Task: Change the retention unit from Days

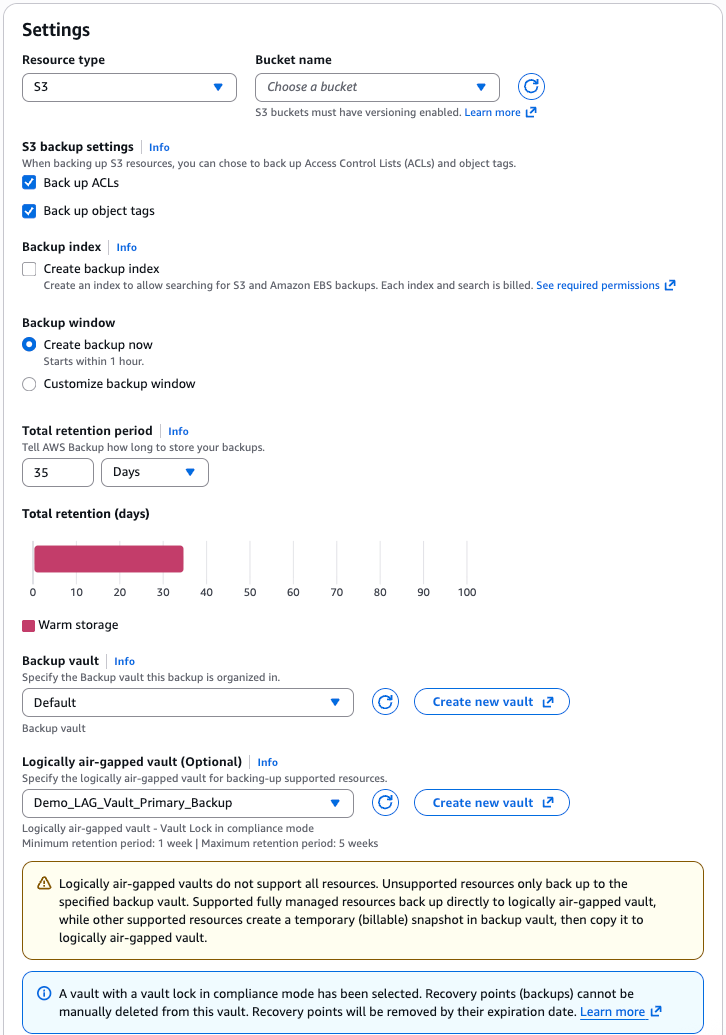Action: [154, 472]
